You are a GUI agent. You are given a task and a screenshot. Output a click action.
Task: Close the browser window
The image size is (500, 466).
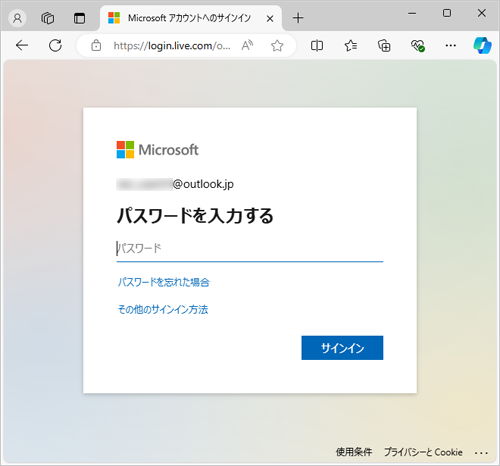pyautogui.click(x=482, y=13)
